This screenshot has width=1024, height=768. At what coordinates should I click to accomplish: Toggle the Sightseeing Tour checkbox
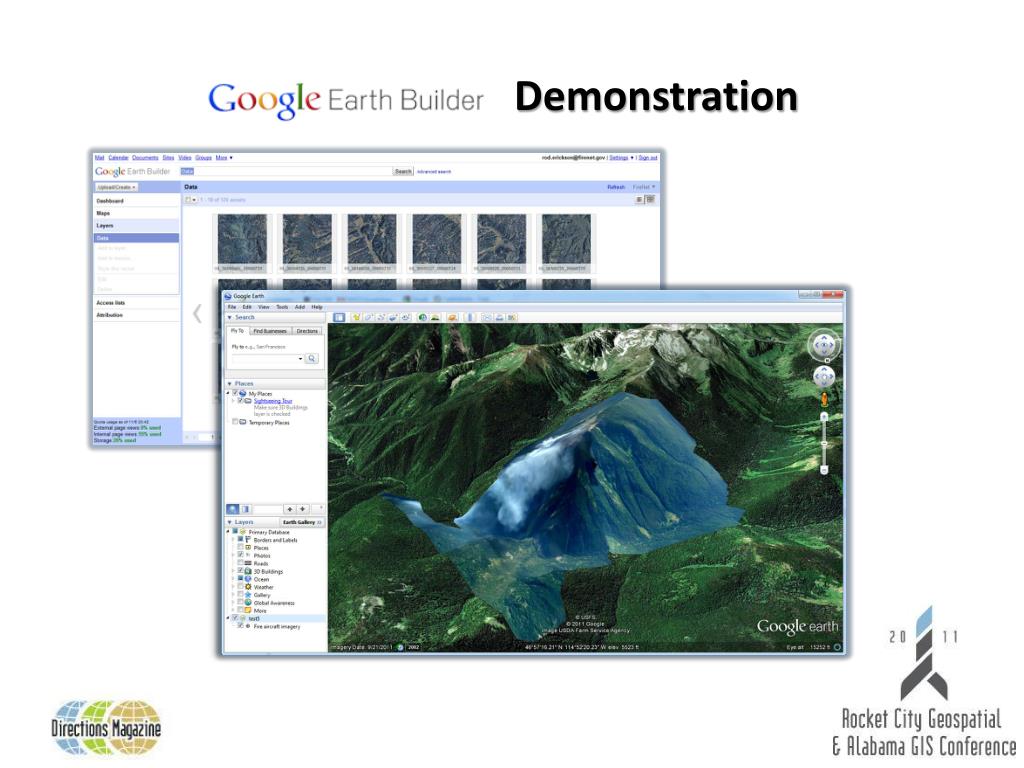click(240, 400)
